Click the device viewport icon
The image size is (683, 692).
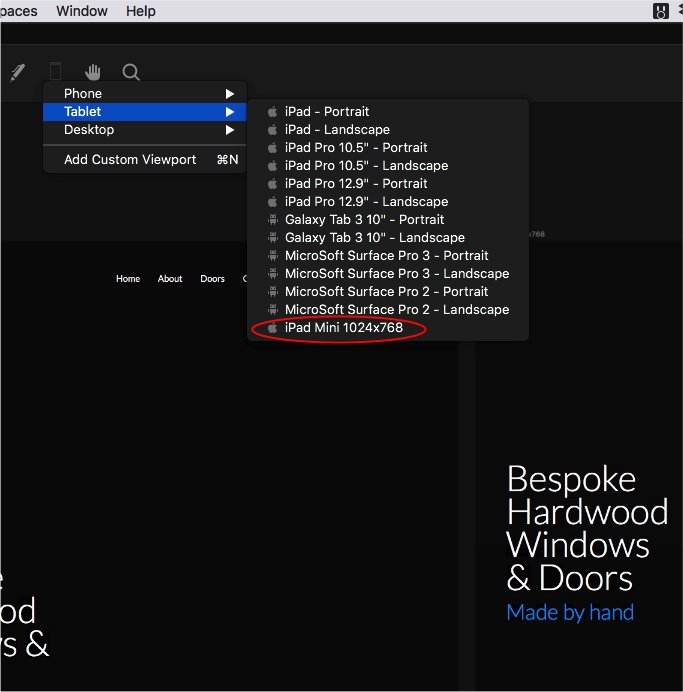point(55,71)
